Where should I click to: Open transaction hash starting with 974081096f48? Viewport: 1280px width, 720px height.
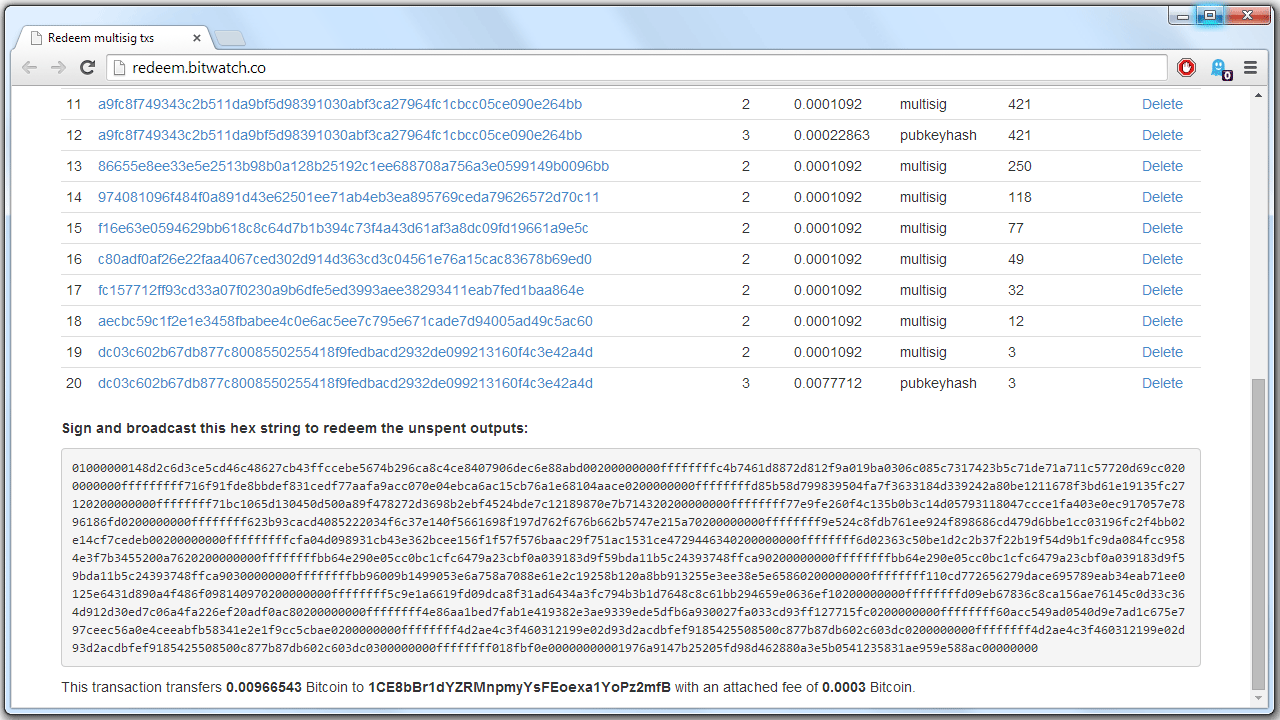click(x=348, y=197)
